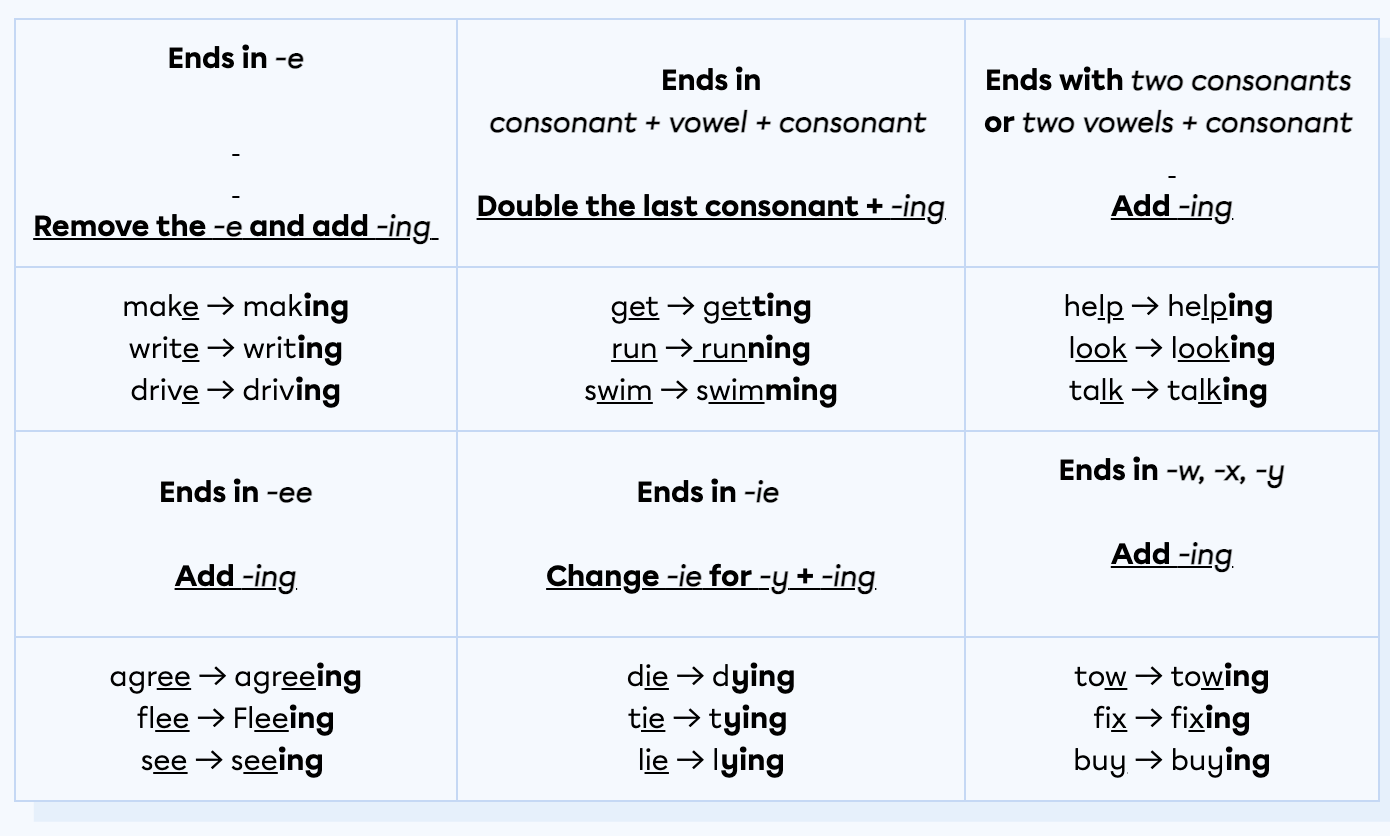The width and height of the screenshot is (1390, 836).
Task: Click 'consonant + vowel + consonant' italic text
Action: pyautogui.click(x=708, y=123)
